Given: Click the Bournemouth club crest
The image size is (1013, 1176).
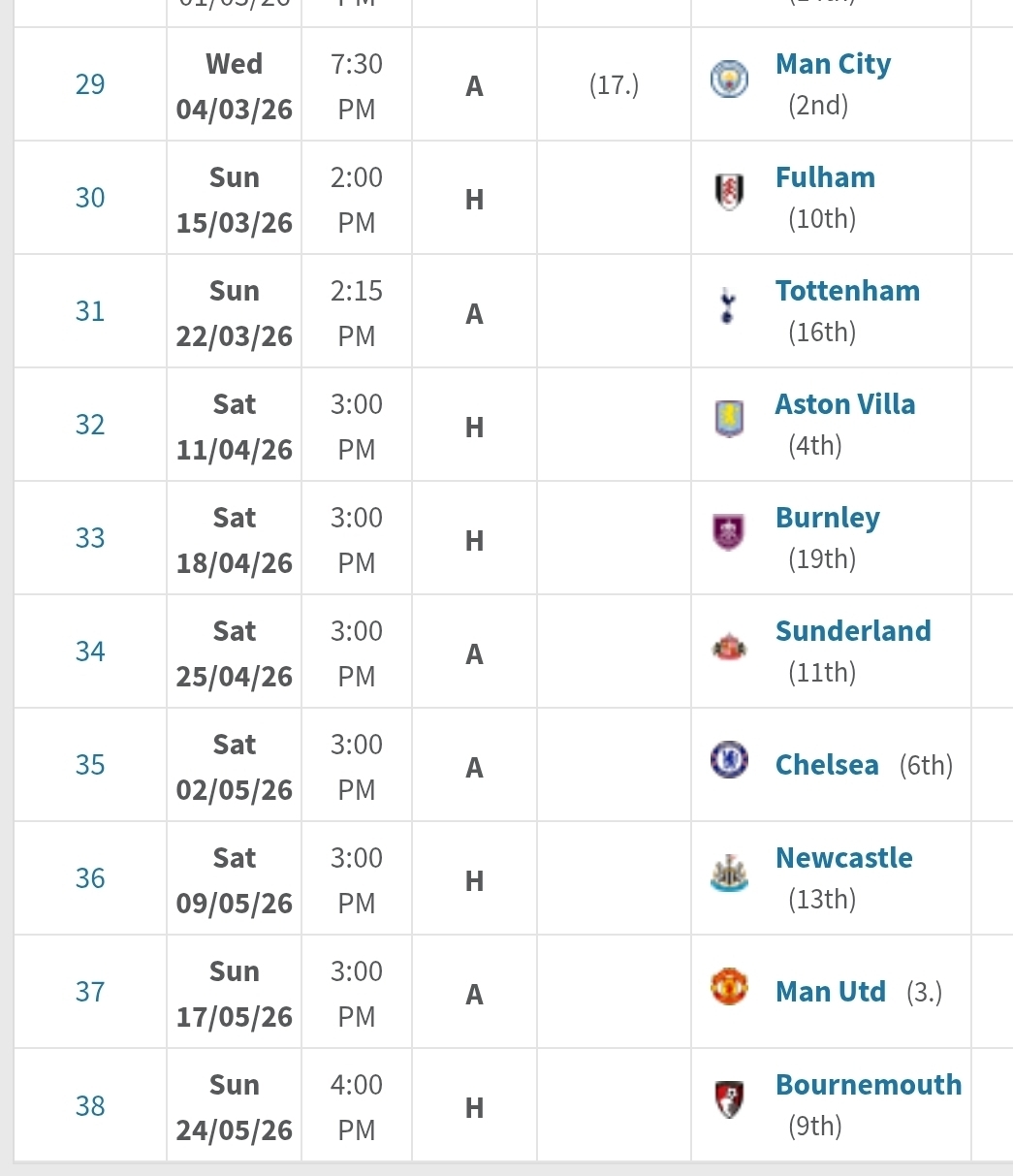Looking at the screenshot, I should tap(729, 1099).
